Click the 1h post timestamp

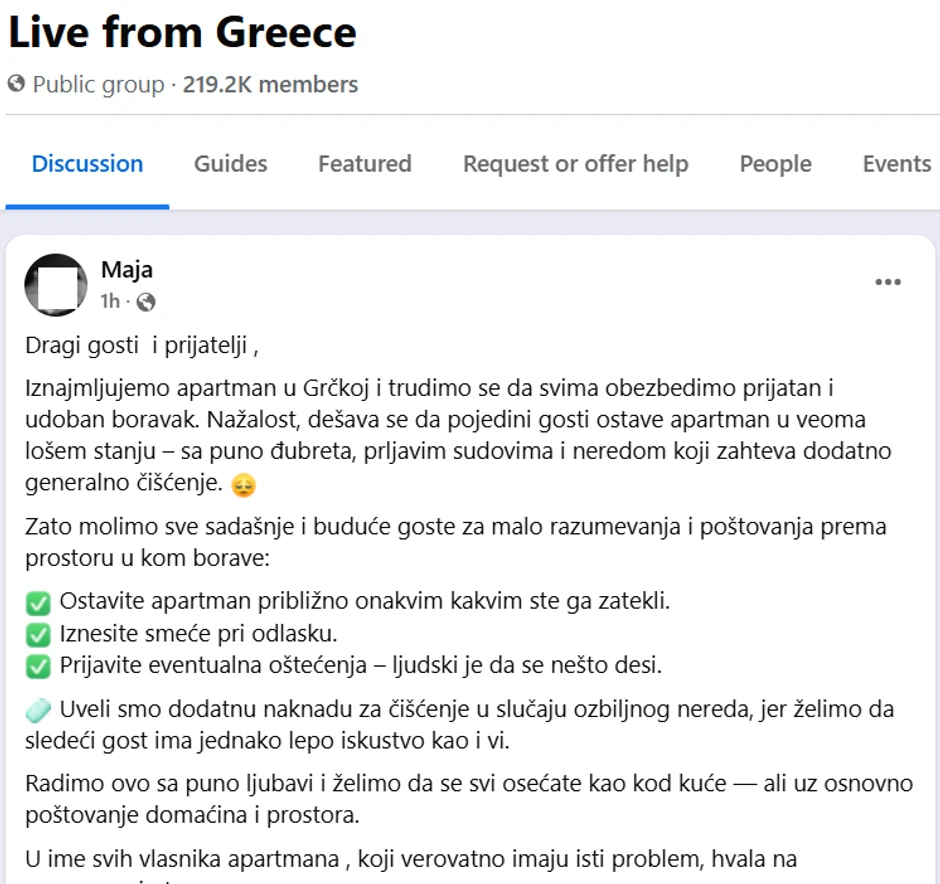pos(110,301)
